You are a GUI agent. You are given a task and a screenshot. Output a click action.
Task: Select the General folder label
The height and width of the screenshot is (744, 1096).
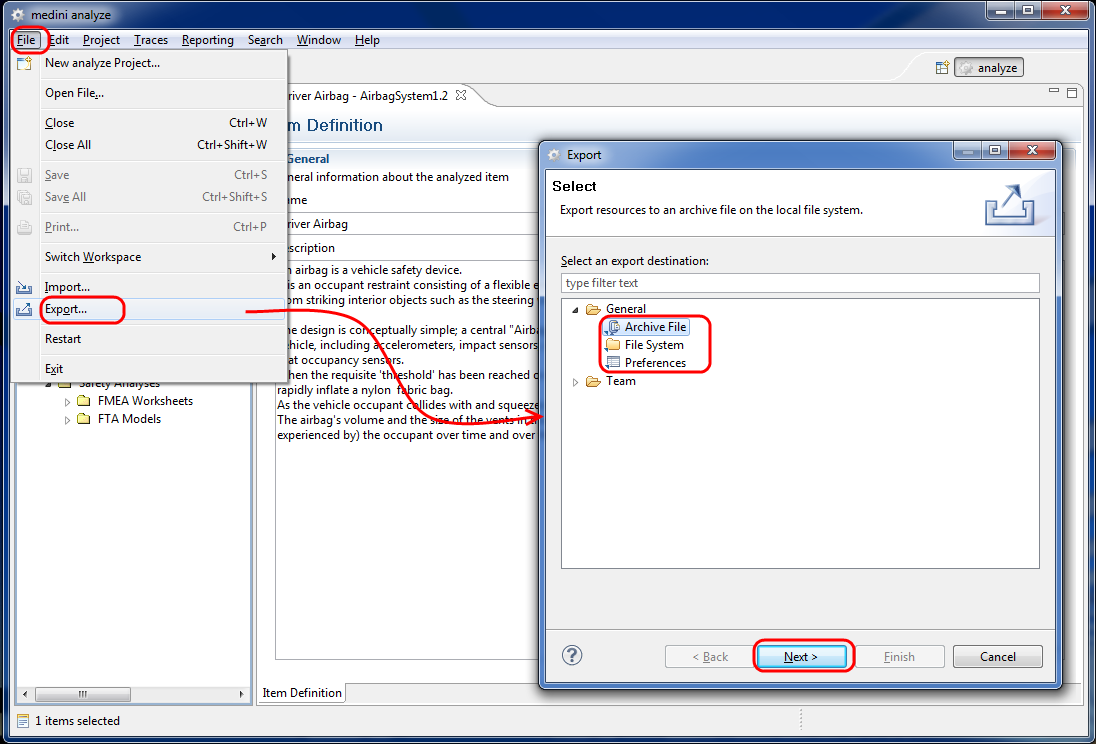(626, 309)
